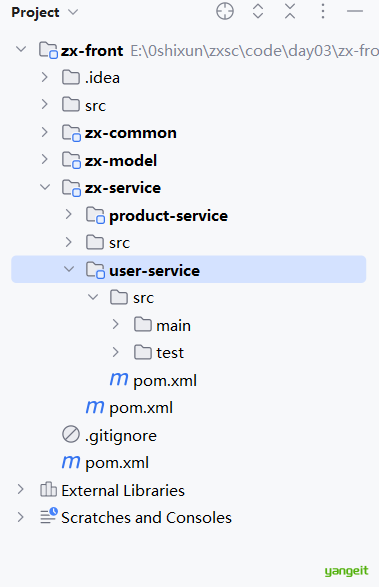Click the zx-common module folder icon
Screen dimensions: 379x587
[71, 133]
